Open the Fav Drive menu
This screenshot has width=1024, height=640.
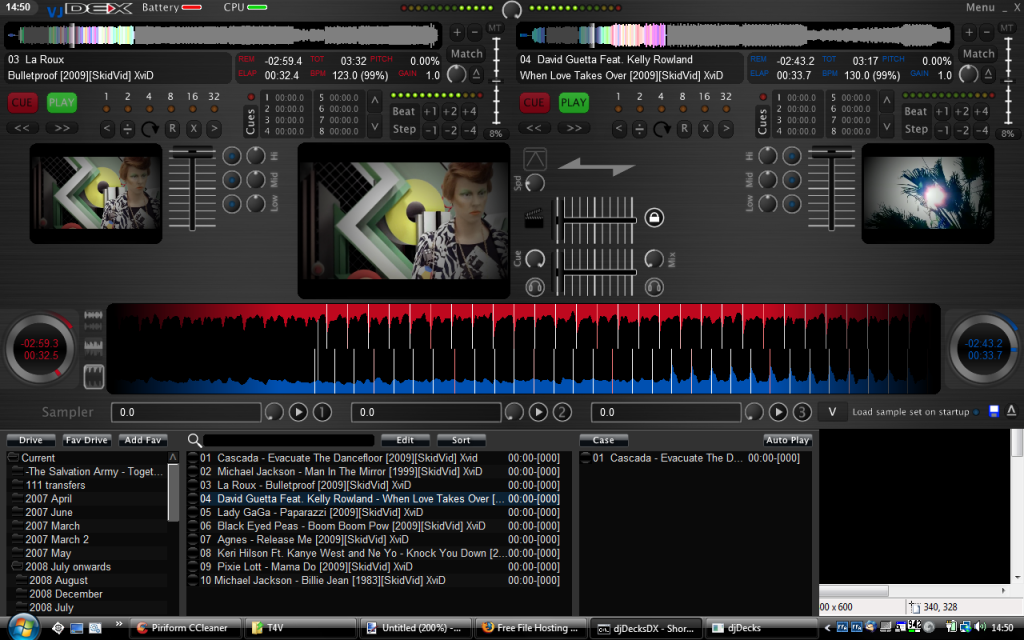pos(87,440)
